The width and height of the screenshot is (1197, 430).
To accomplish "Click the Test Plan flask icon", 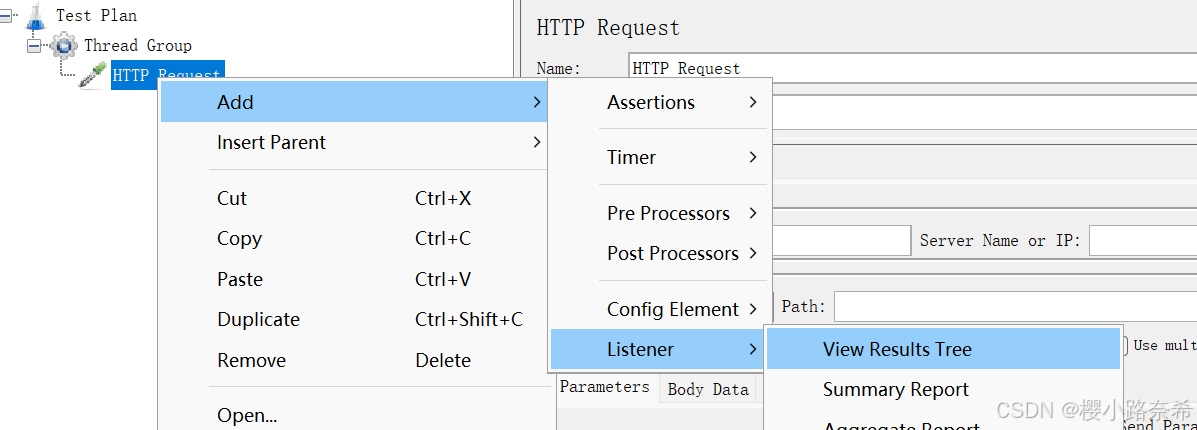I will [38, 16].
